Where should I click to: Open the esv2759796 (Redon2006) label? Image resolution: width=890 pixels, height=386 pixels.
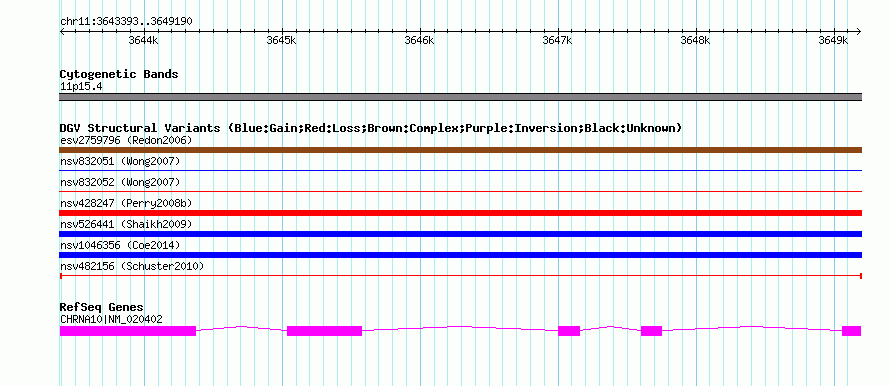click(x=126, y=140)
